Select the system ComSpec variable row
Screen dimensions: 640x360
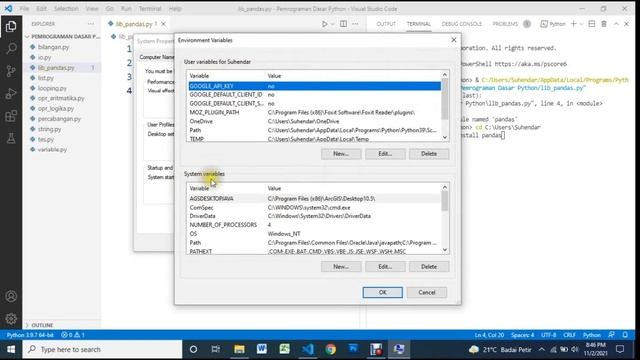tap(314, 207)
